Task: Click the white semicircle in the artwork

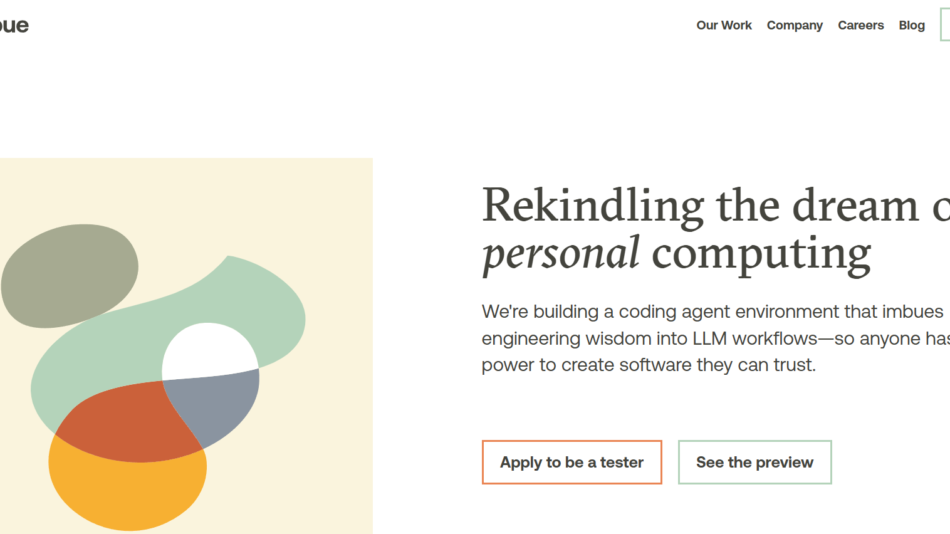Action: point(208,352)
